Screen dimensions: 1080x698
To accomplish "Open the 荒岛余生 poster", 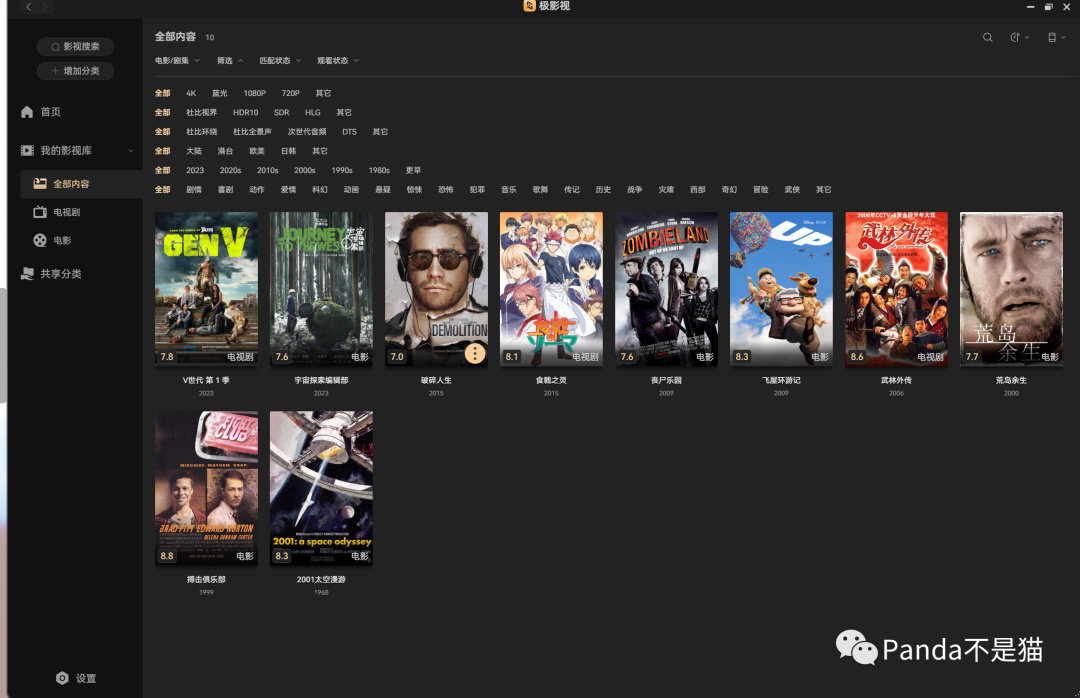I will point(1011,289).
